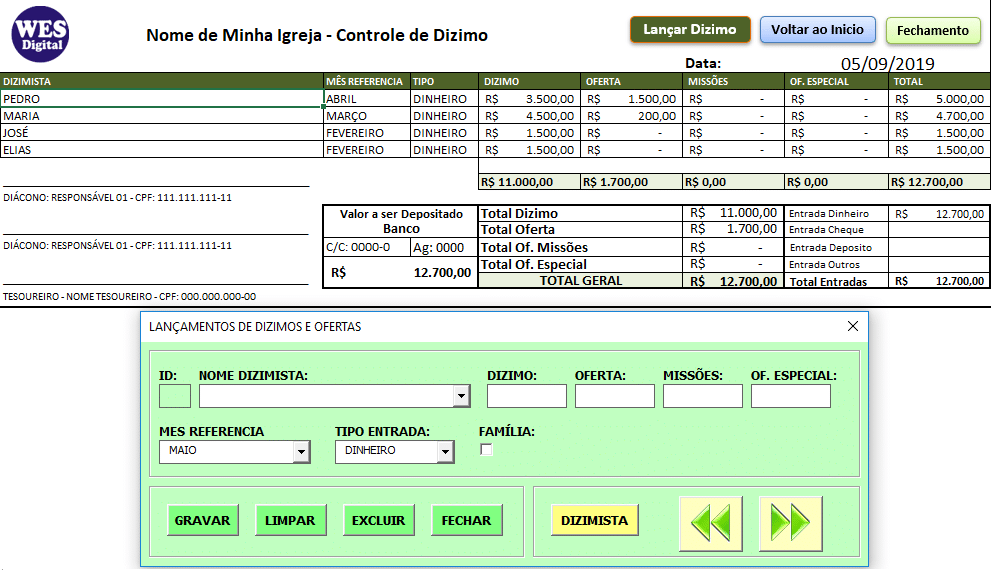Viewport: 1001px width, 570px height.
Task: Click dizimo column sum R$ 11.000,00
Action: pyautogui.click(x=529, y=182)
